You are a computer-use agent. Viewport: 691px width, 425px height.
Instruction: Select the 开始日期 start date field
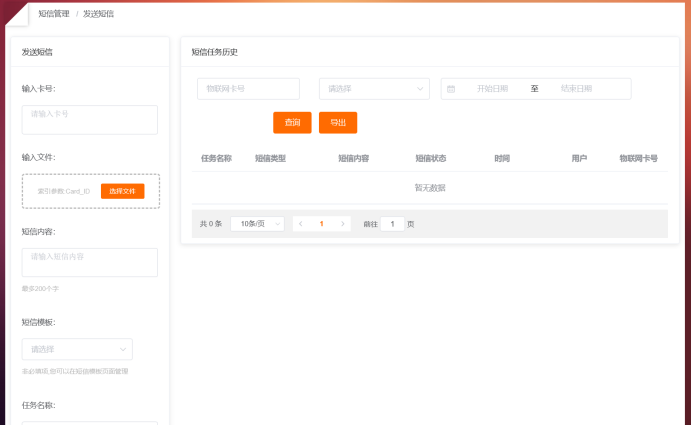tap(492, 89)
